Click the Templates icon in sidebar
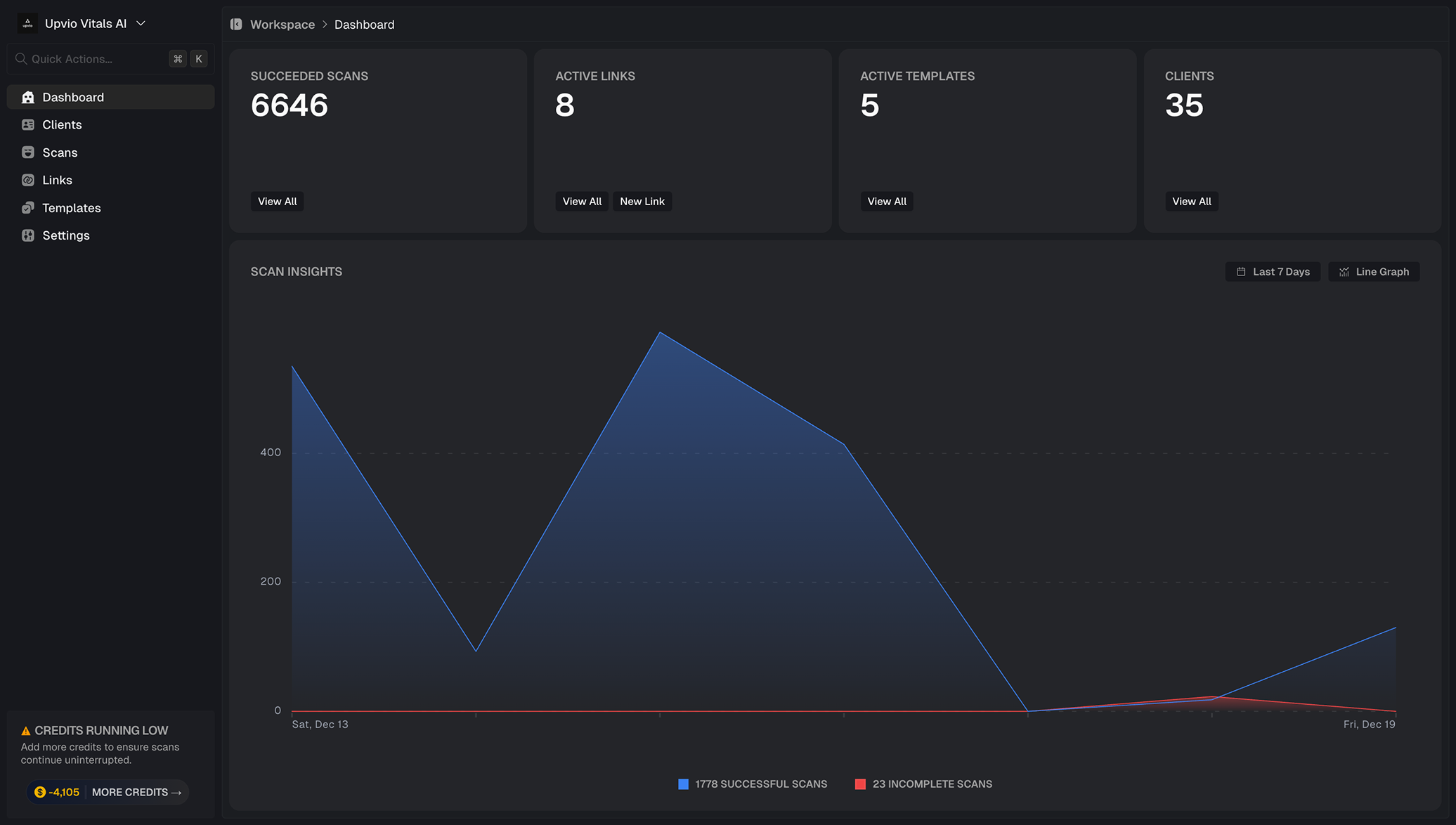 coord(28,208)
